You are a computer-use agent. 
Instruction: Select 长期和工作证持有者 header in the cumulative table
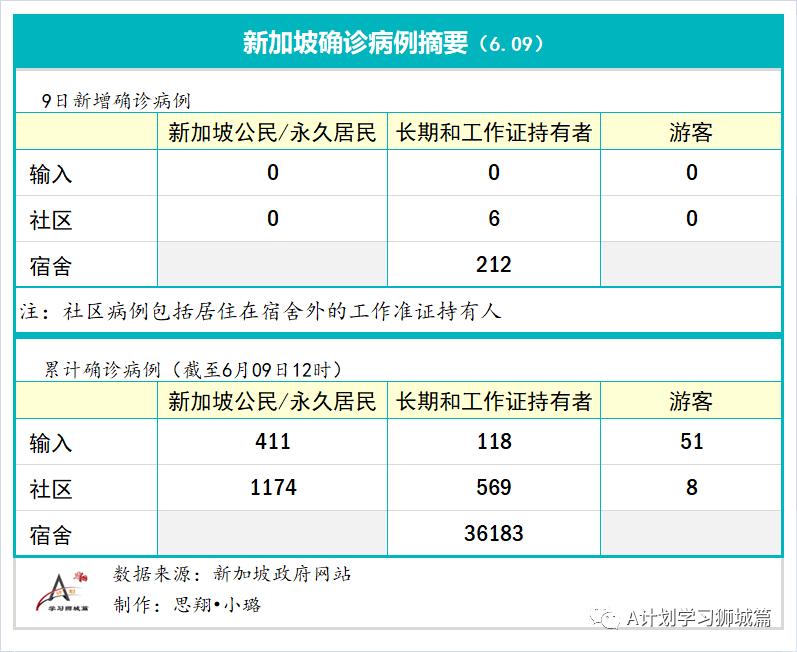click(x=494, y=401)
